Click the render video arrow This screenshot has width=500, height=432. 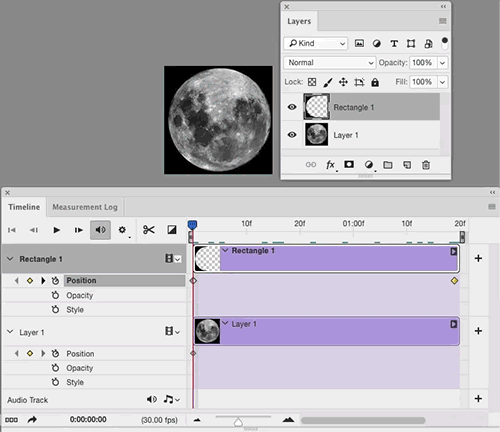[32, 420]
